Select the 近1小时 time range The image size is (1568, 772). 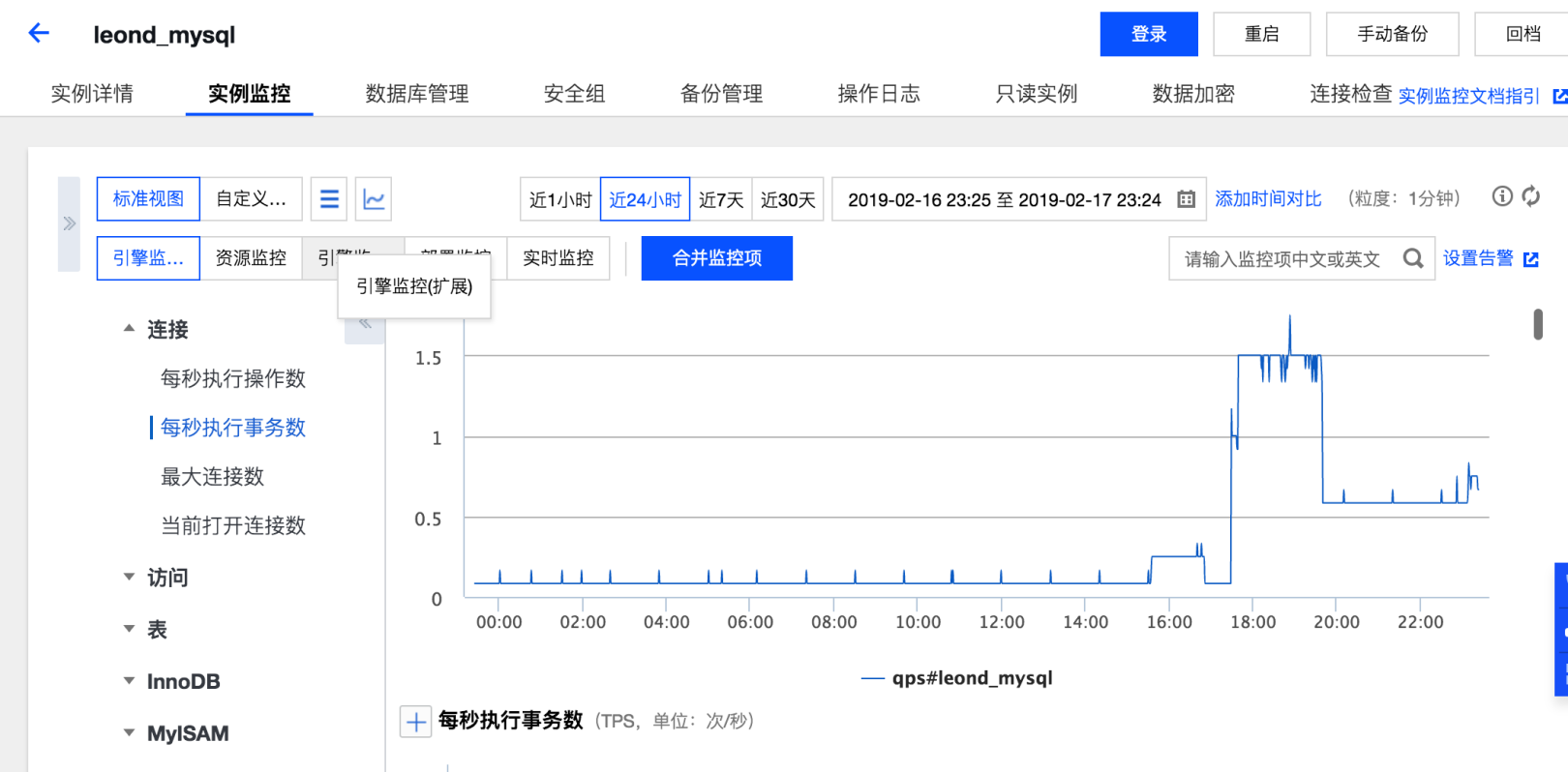point(560,199)
